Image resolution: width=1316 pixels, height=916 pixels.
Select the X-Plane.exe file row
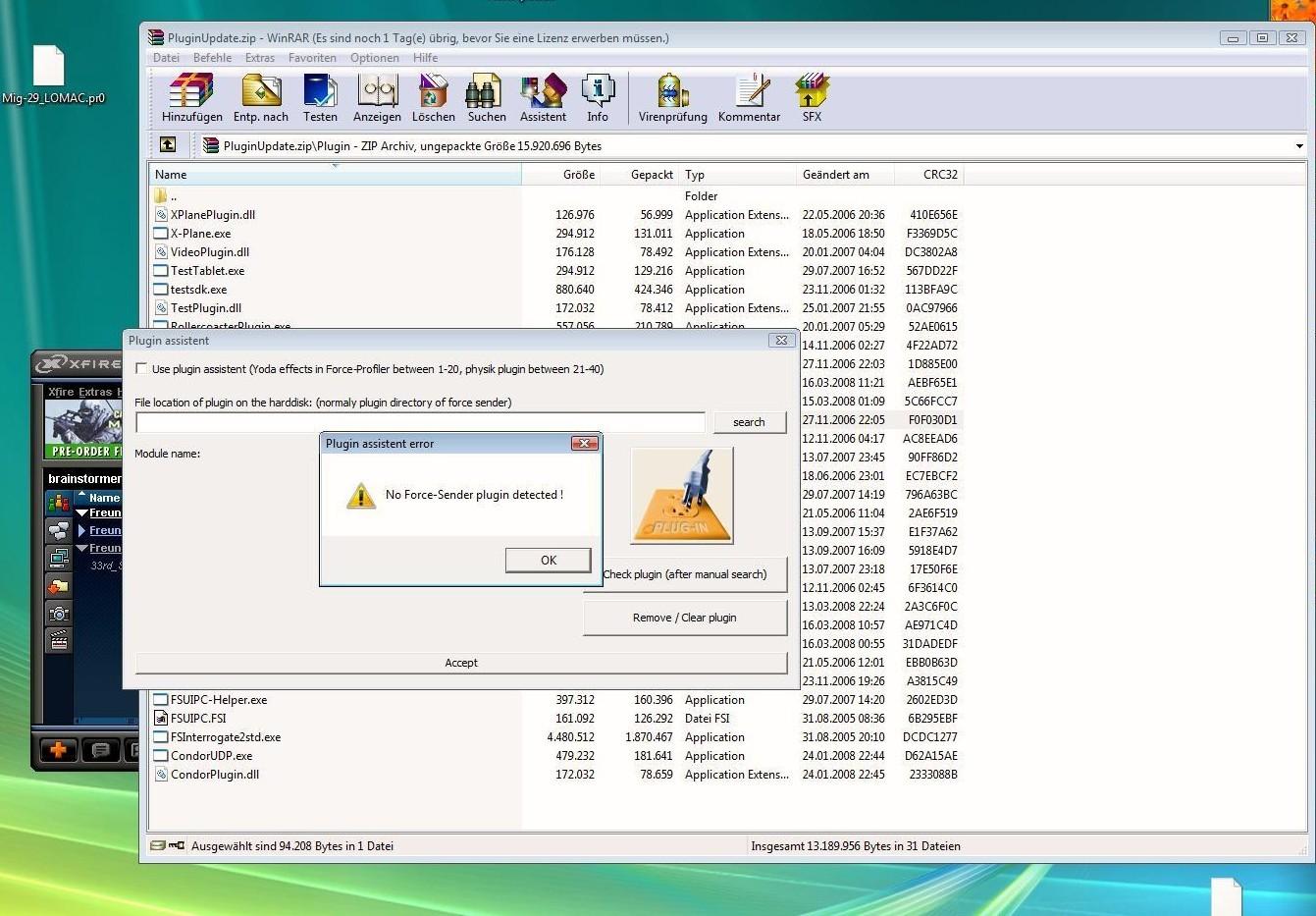555,234
